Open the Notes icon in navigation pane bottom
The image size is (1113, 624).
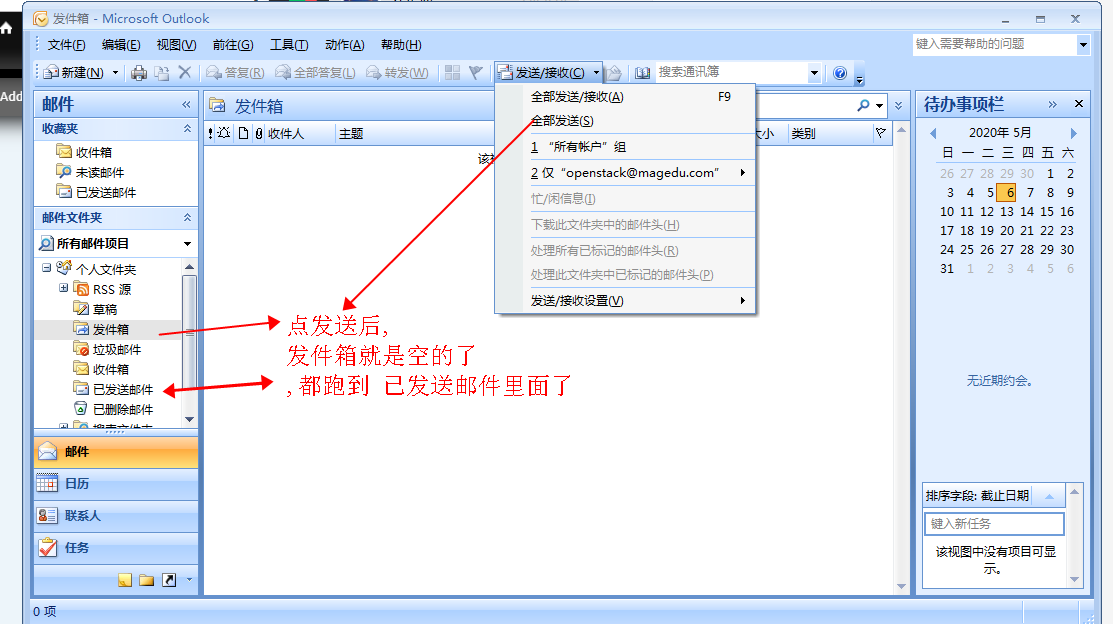coord(125,580)
